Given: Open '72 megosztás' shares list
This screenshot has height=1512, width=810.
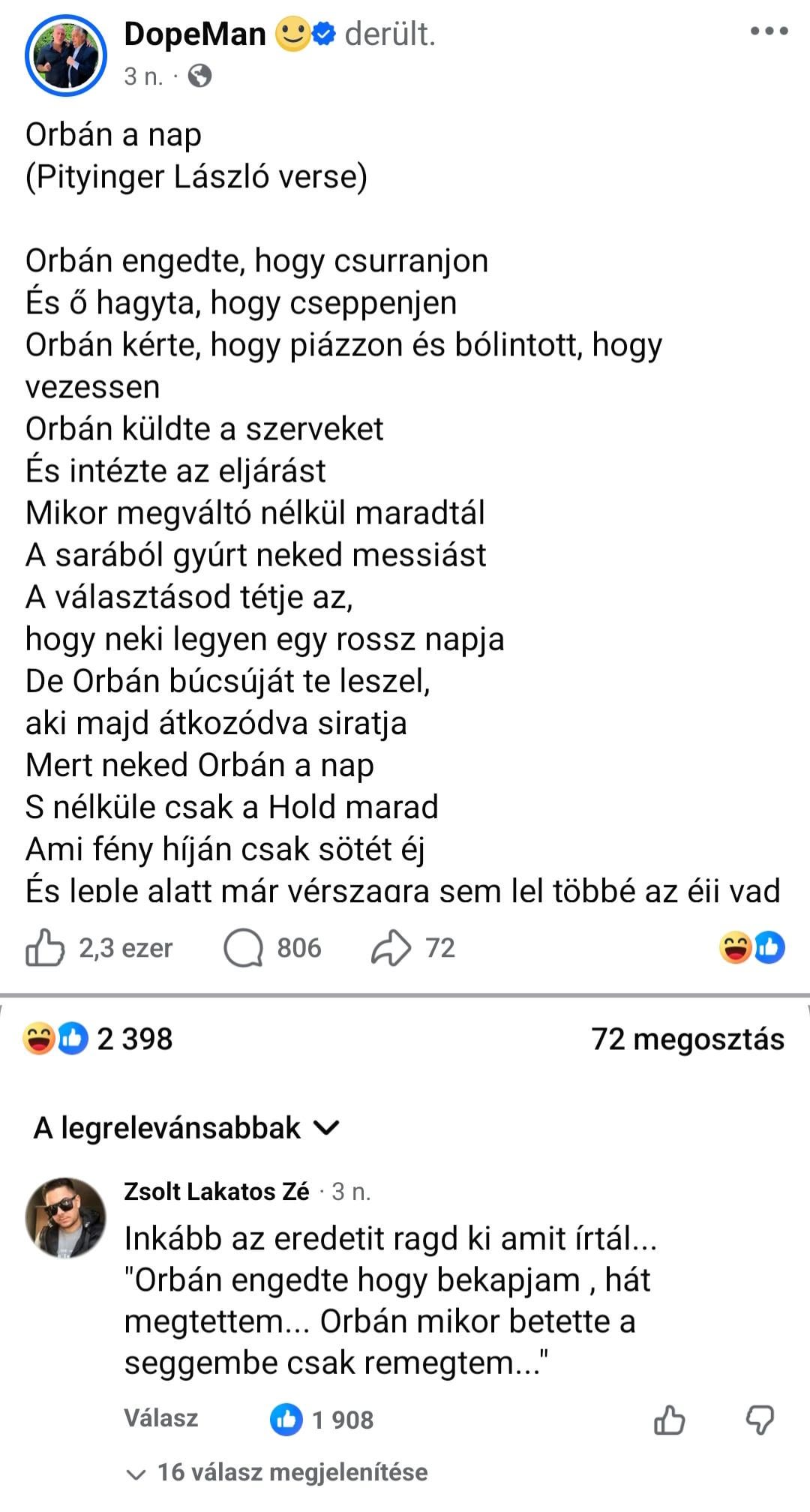Looking at the screenshot, I should (688, 1039).
